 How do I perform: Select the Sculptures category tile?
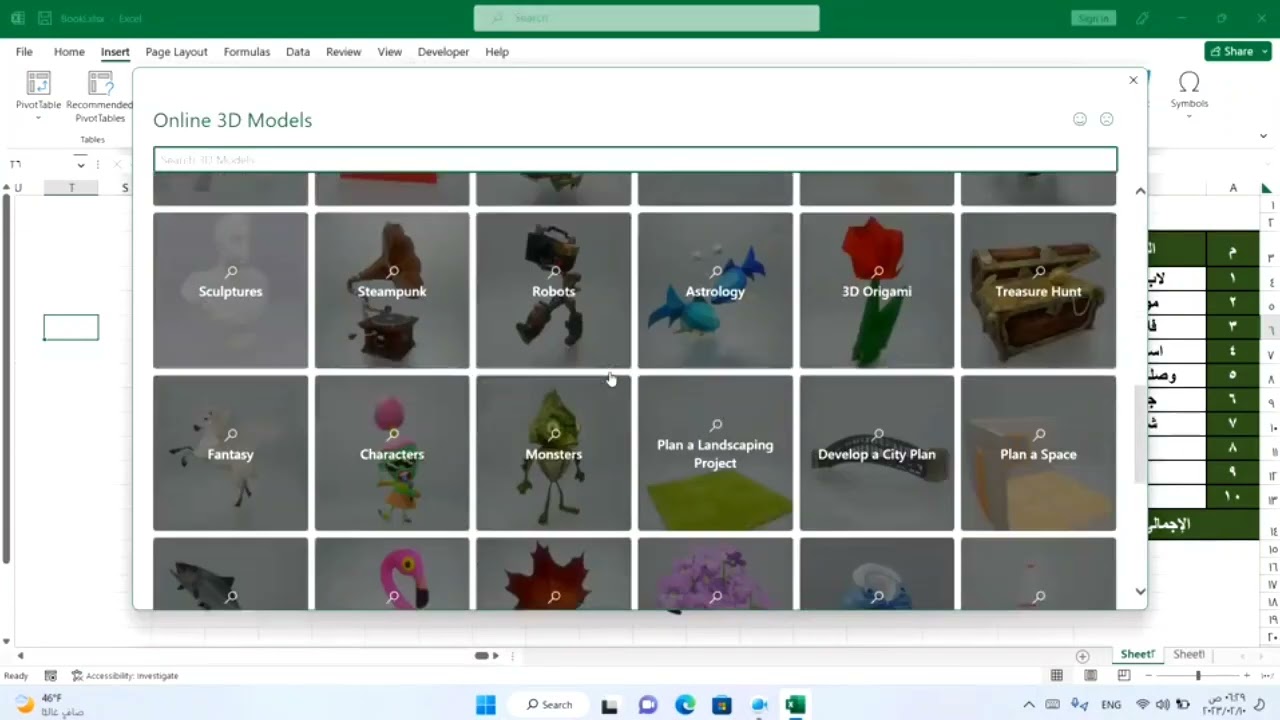pos(231,290)
